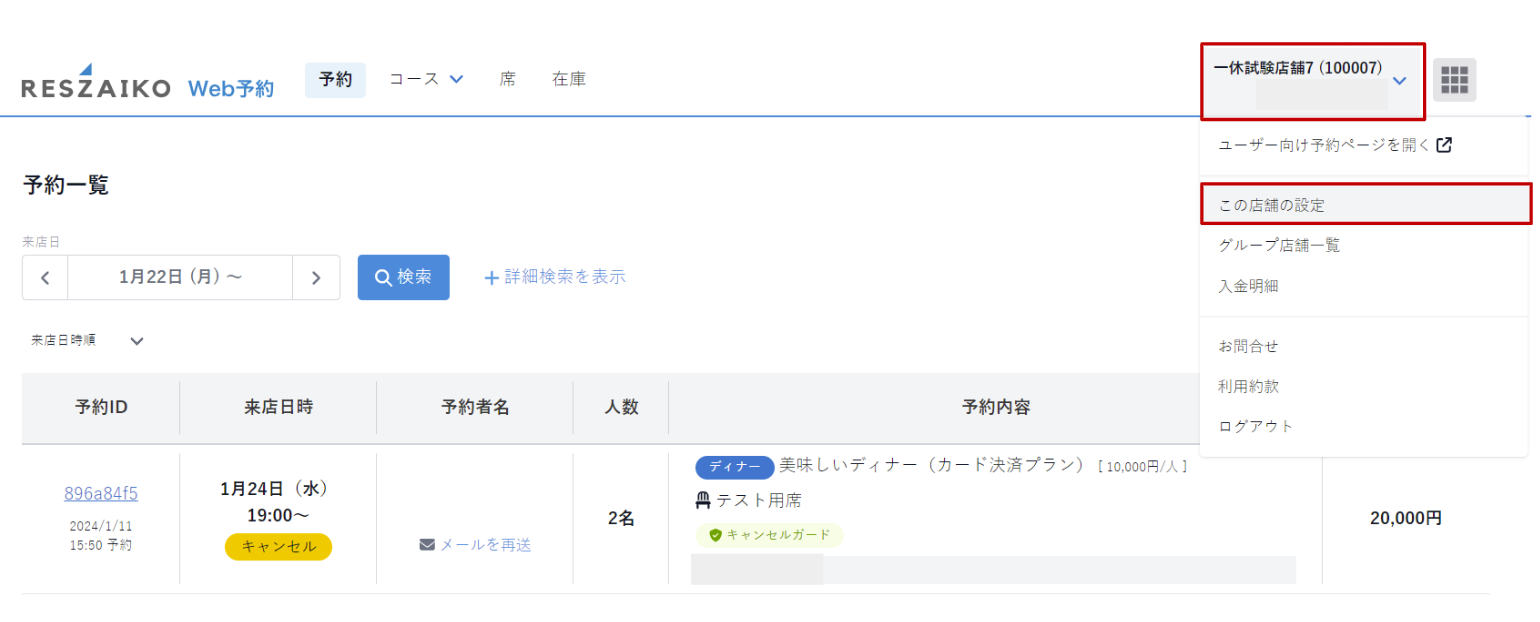
Task: Open the apps grid icon
Action: (1454, 80)
